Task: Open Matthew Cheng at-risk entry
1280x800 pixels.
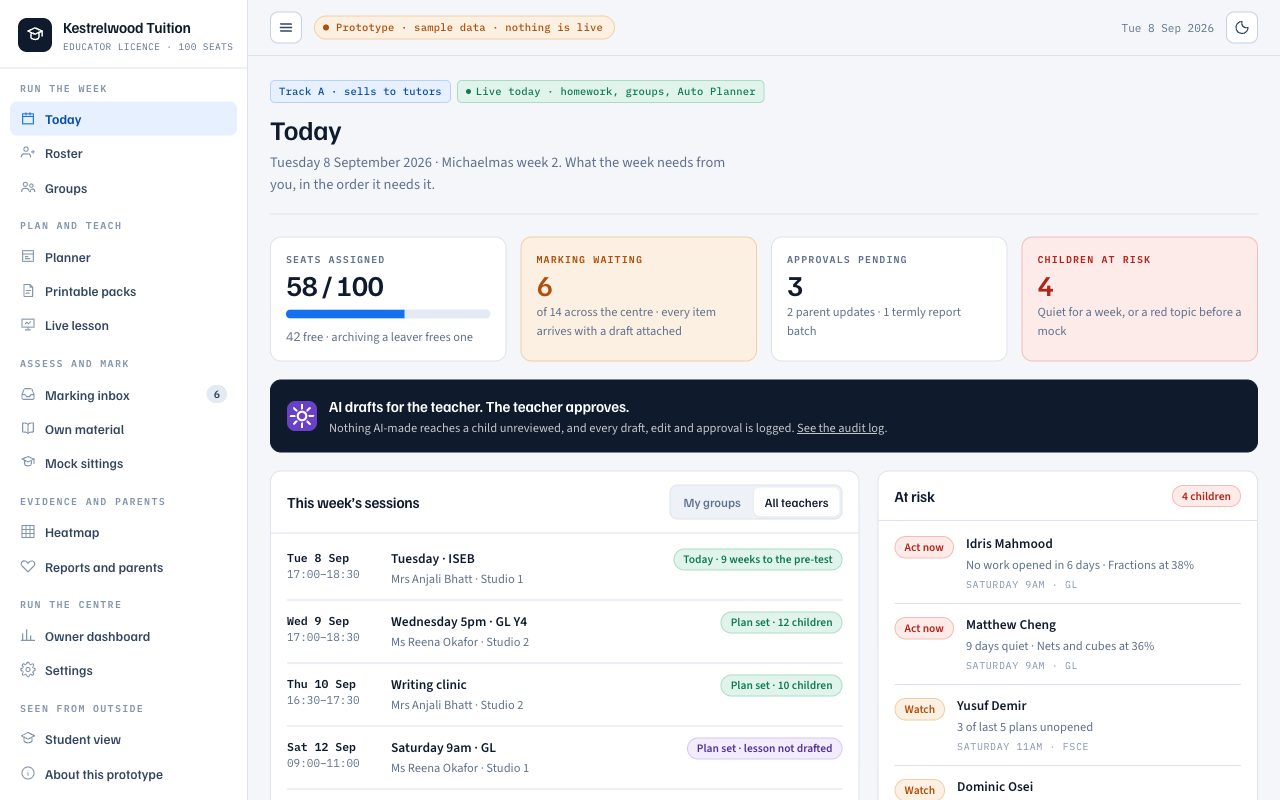Action: click(1067, 644)
